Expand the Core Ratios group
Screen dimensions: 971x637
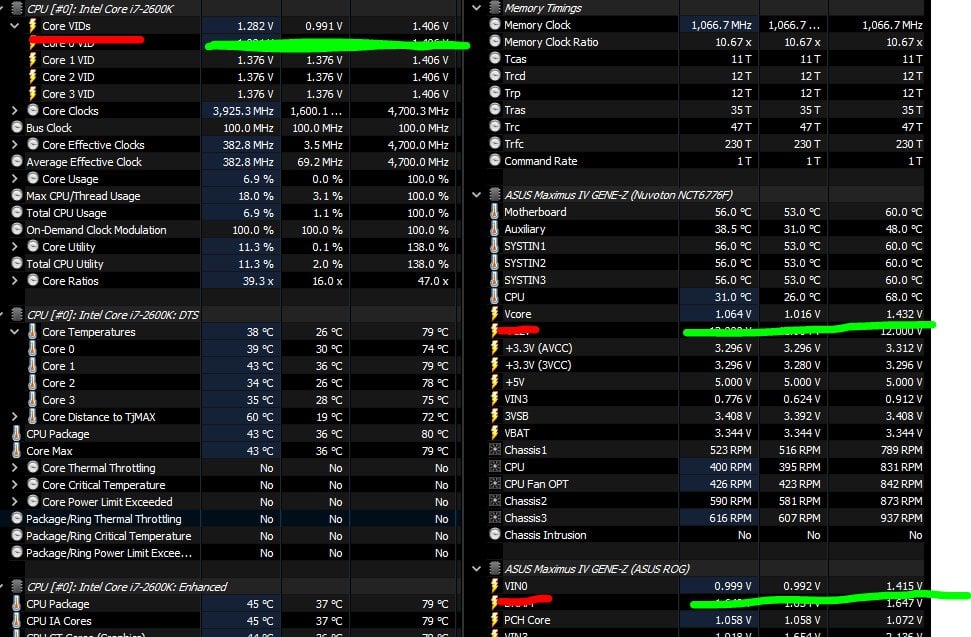14,281
